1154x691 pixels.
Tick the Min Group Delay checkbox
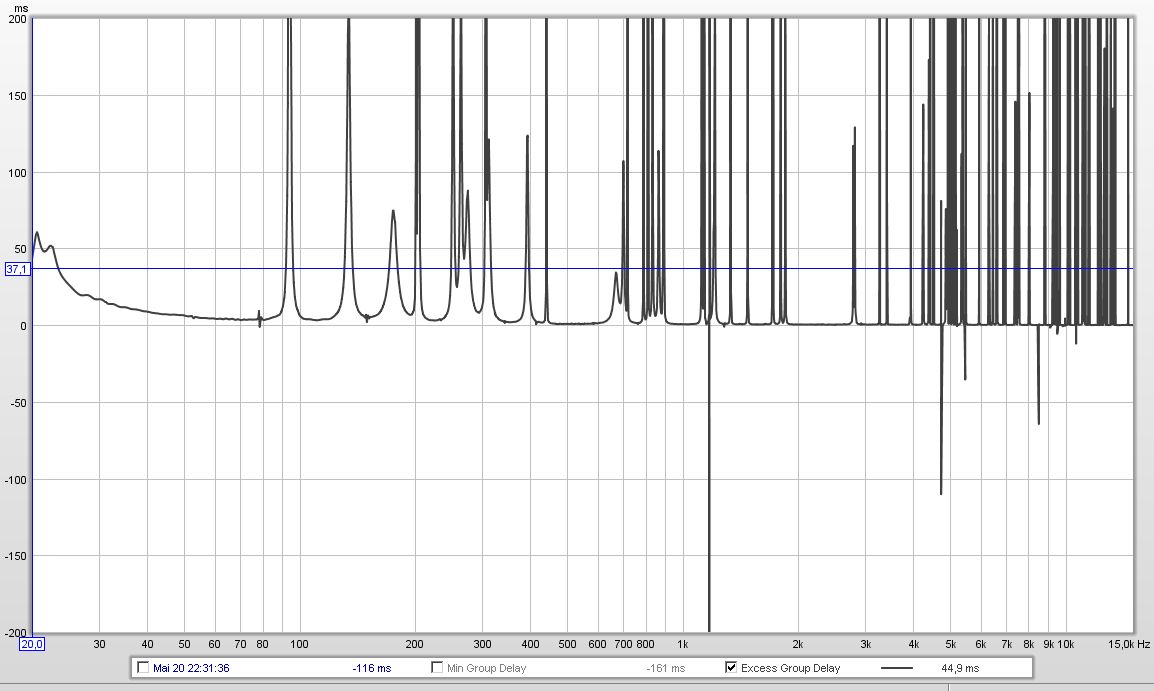point(437,667)
